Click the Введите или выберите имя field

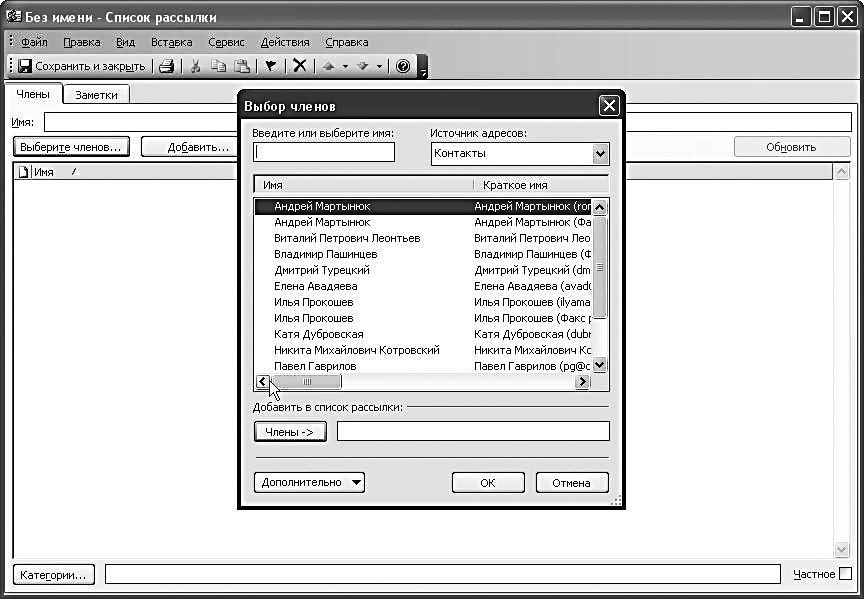click(325, 152)
